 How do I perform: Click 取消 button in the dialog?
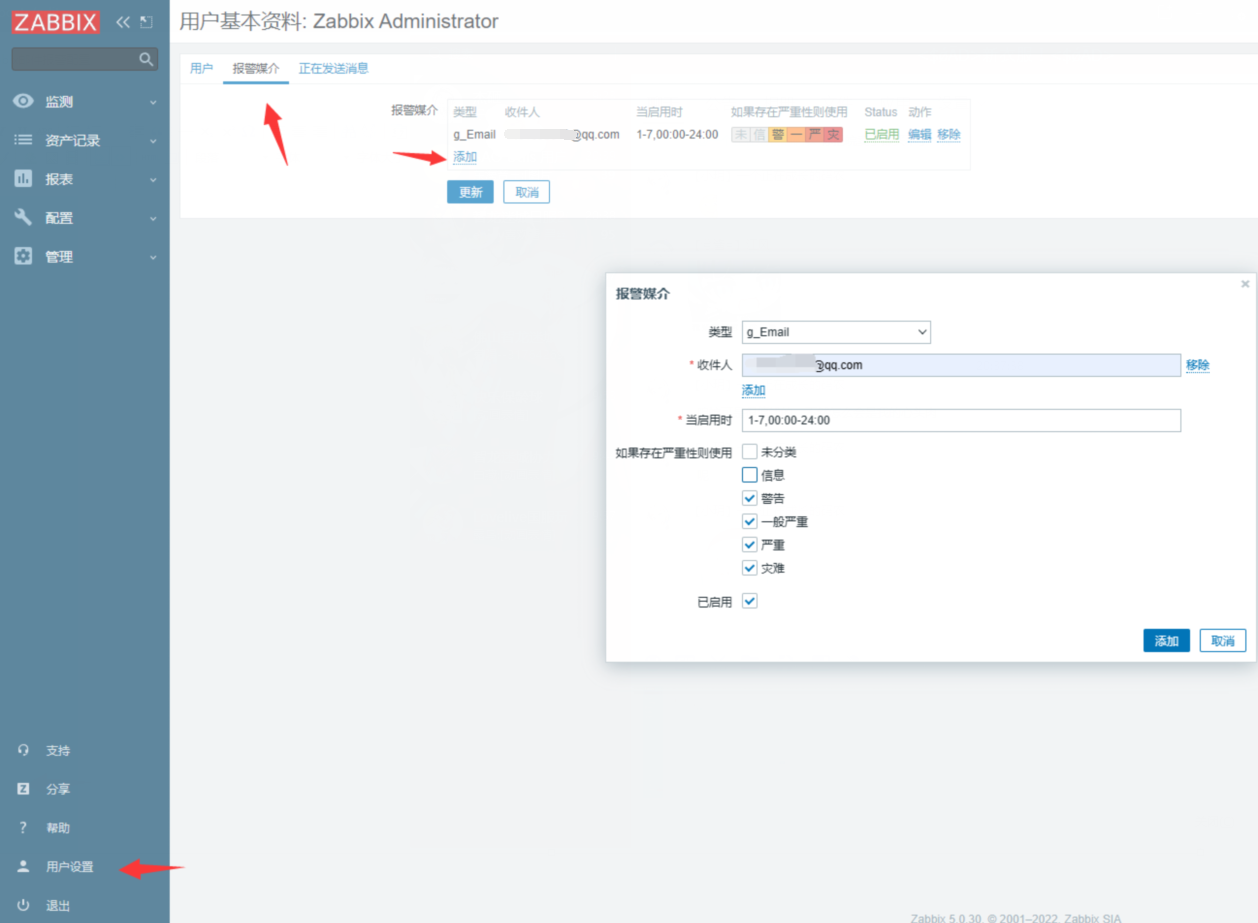(1223, 641)
